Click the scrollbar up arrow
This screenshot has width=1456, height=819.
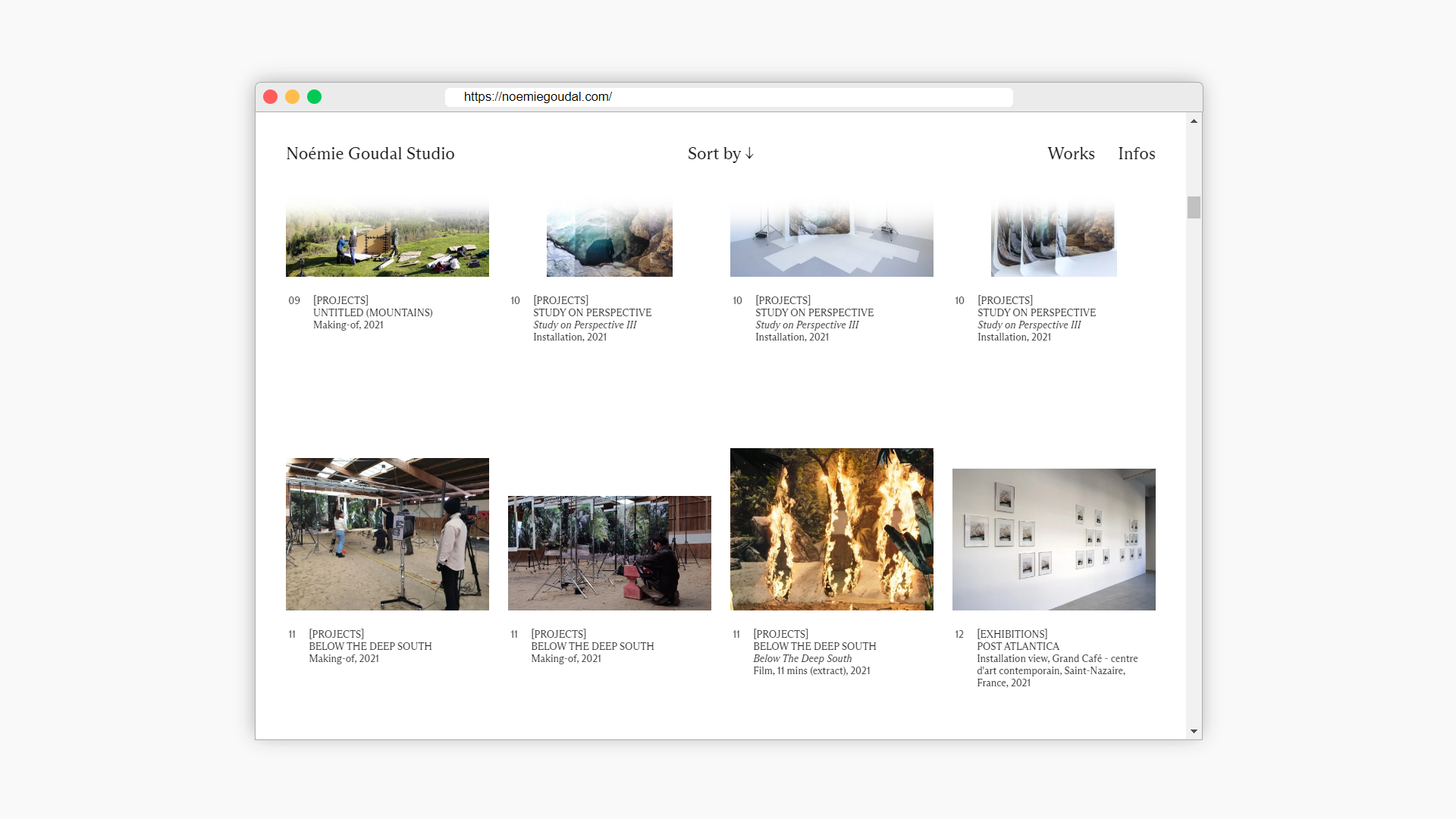point(1194,121)
